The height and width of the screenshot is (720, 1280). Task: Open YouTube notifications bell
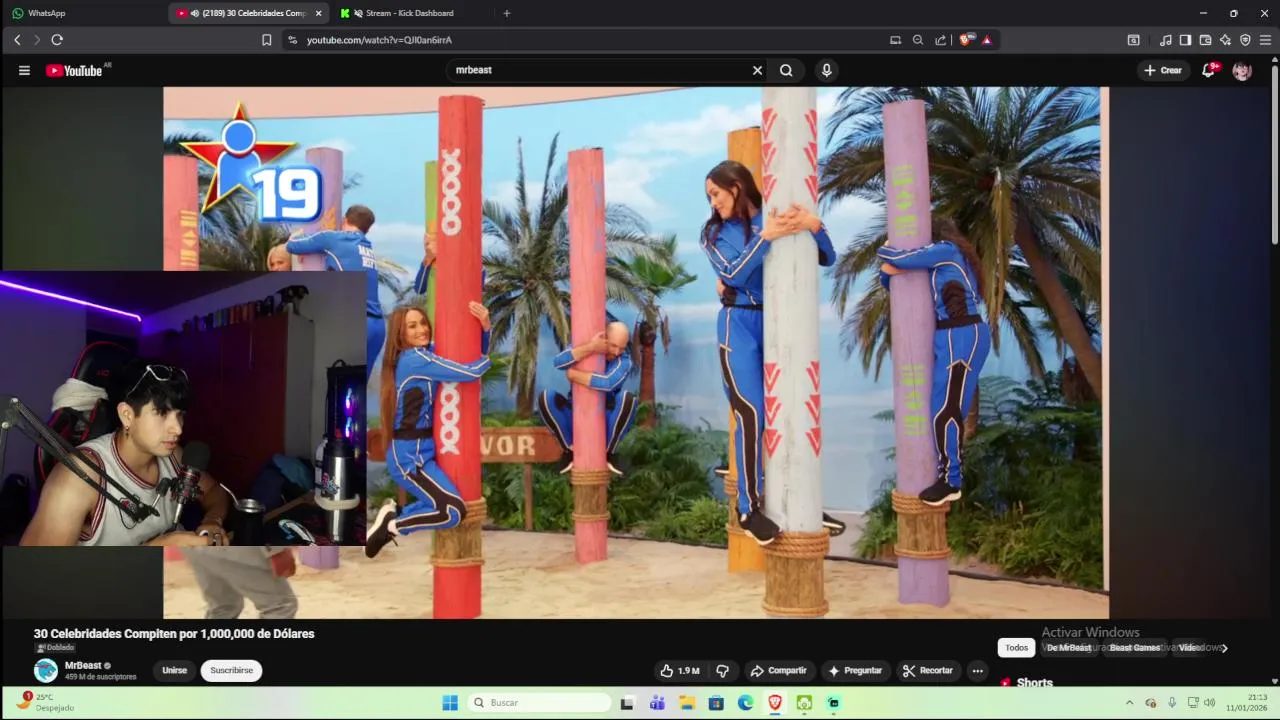click(1208, 70)
